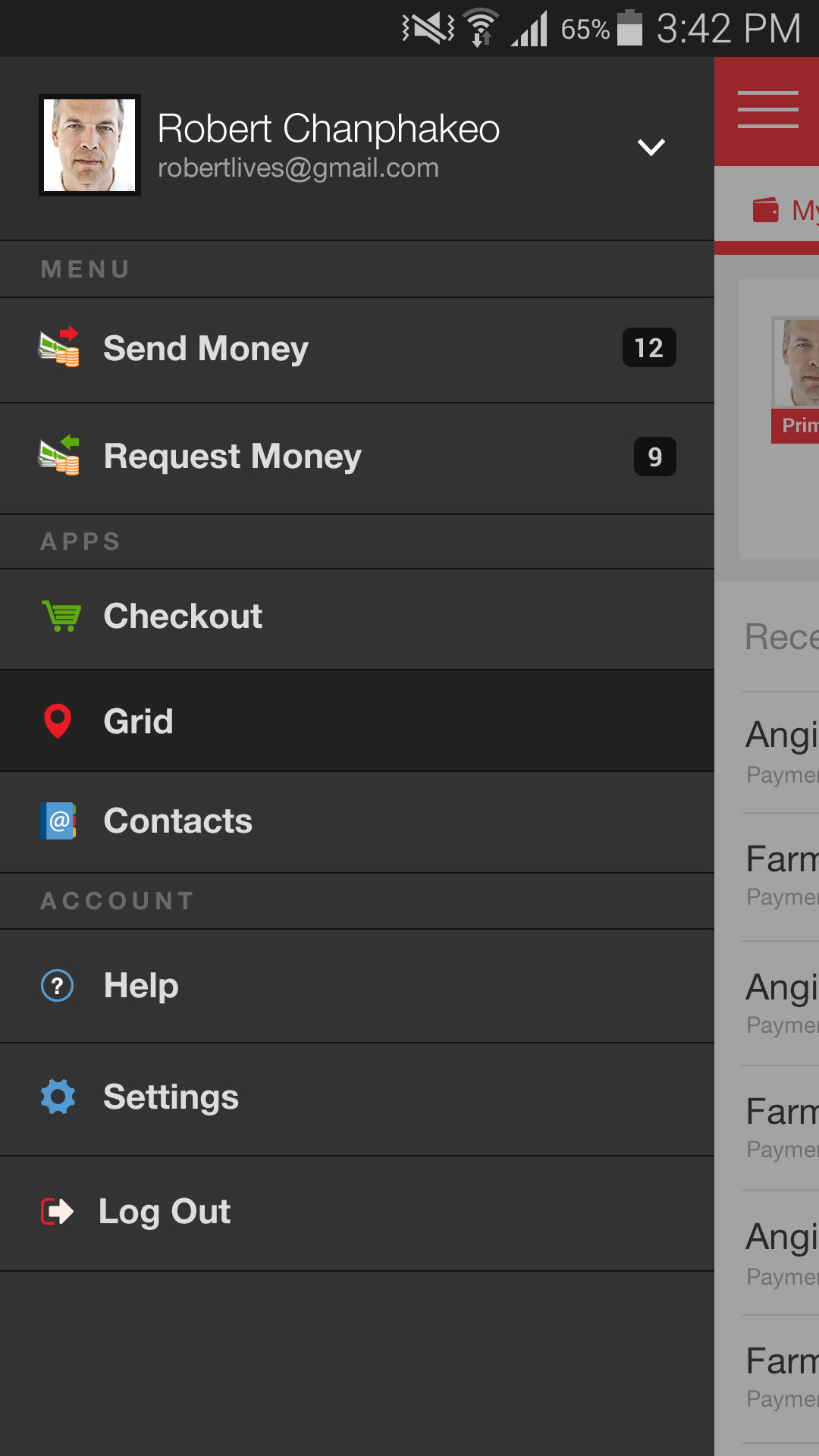Image resolution: width=819 pixels, height=1456 pixels.
Task: Tap the Request Money badge showing 9
Action: pyautogui.click(x=654, y=457)
